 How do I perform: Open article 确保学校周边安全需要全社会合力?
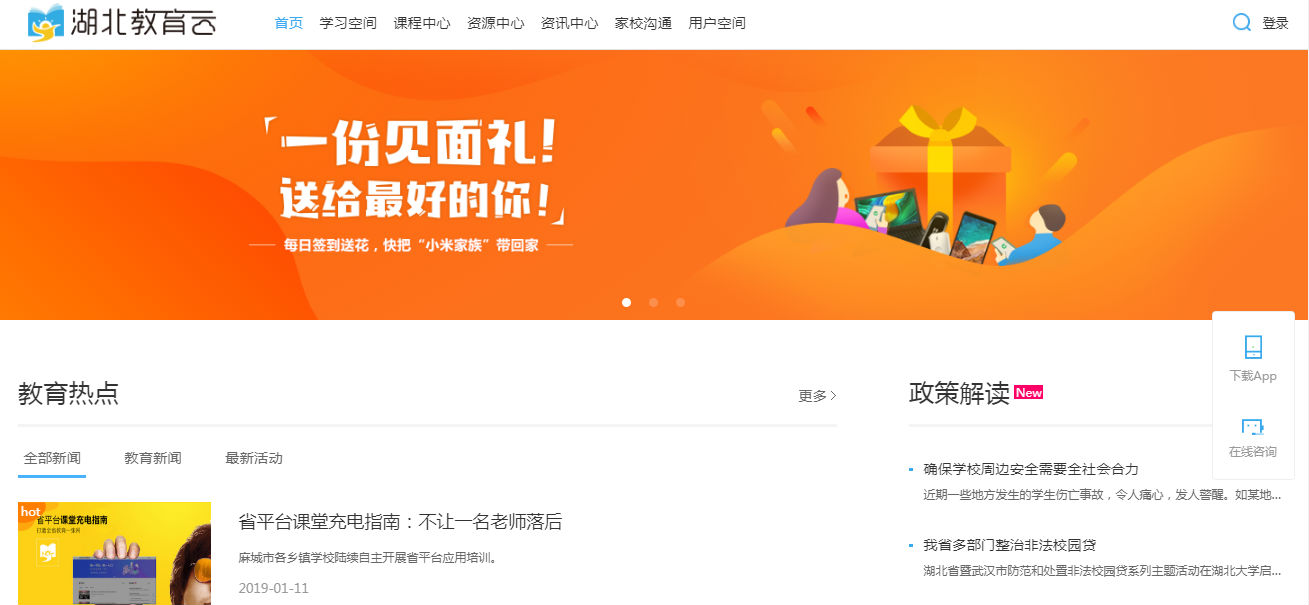point(1031,469)
